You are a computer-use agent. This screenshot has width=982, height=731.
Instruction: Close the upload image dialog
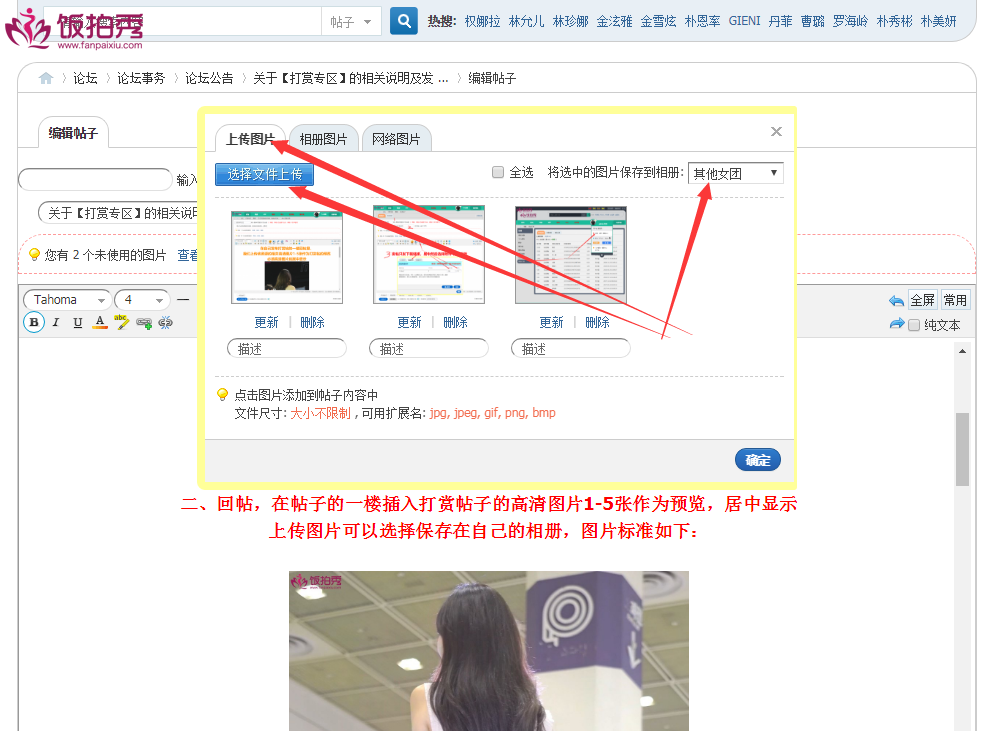pyautogui.click(x=777, y=132)
